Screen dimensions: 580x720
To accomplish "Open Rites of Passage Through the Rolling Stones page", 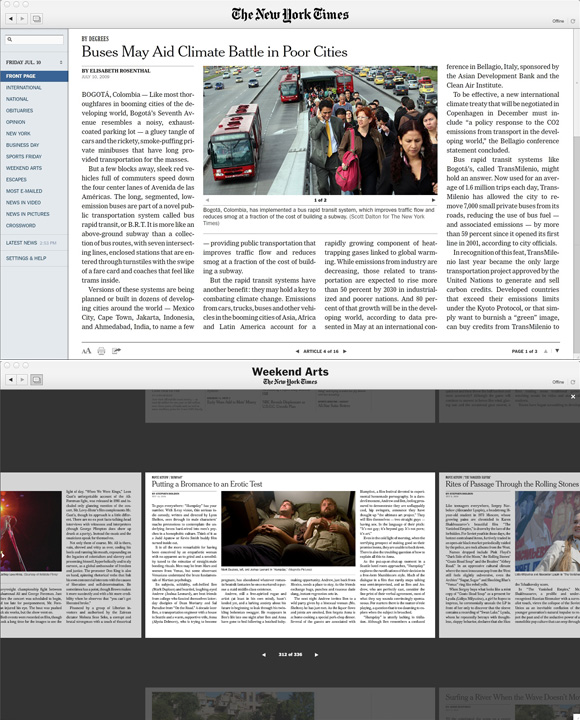I will tap(510, 555).
